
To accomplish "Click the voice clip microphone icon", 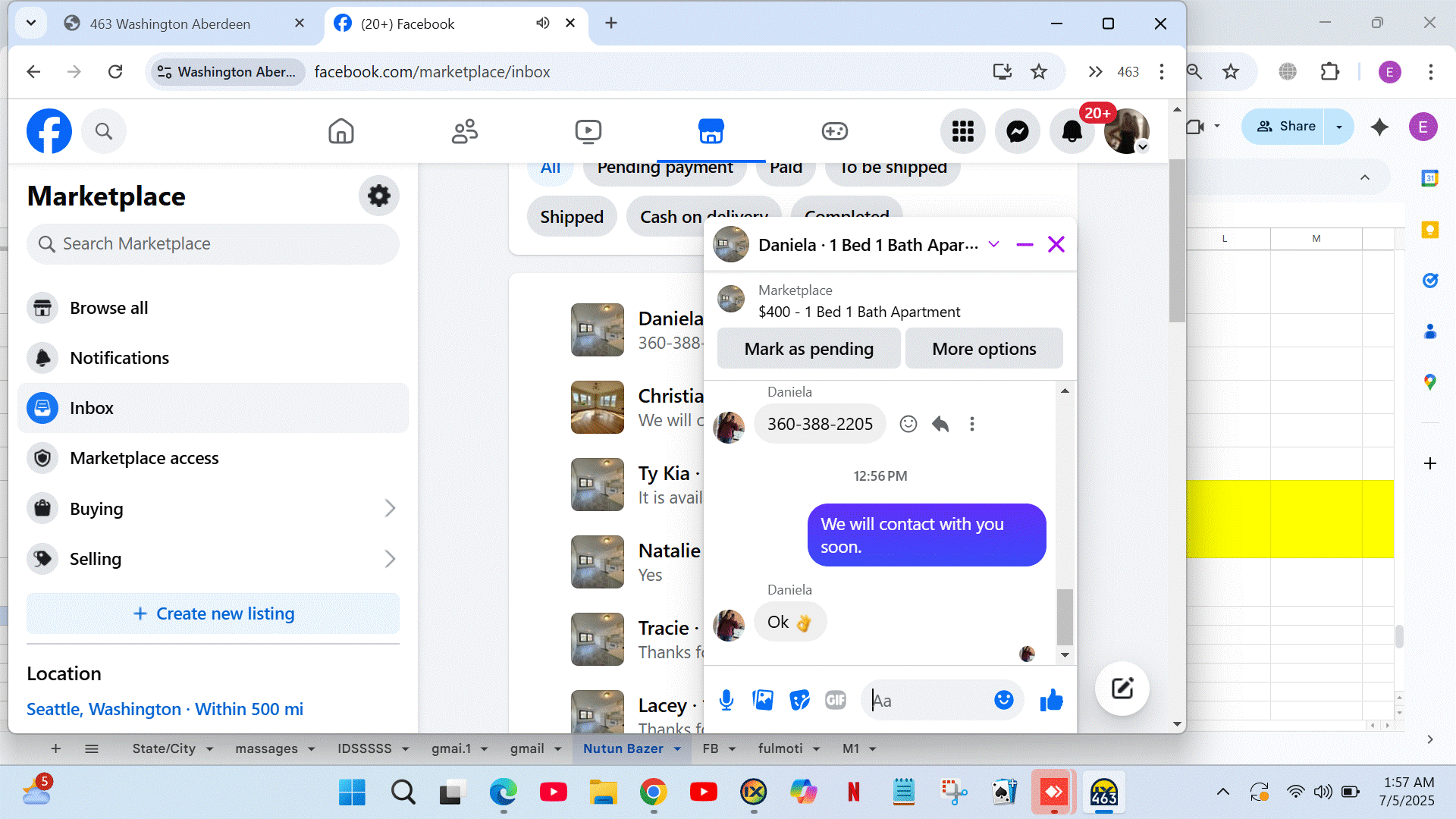I will click(x=726, y=700).
